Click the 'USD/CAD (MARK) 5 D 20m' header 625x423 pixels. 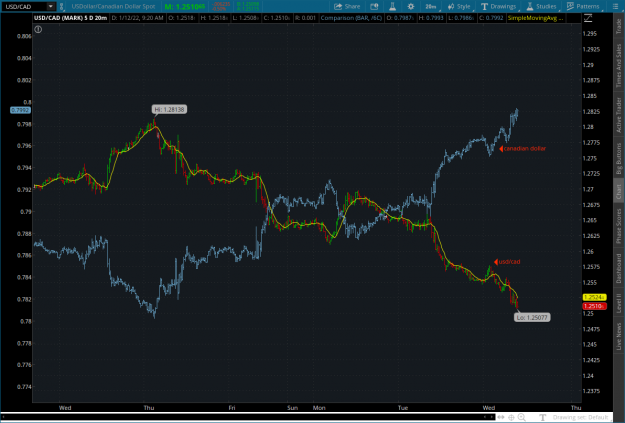71,18
